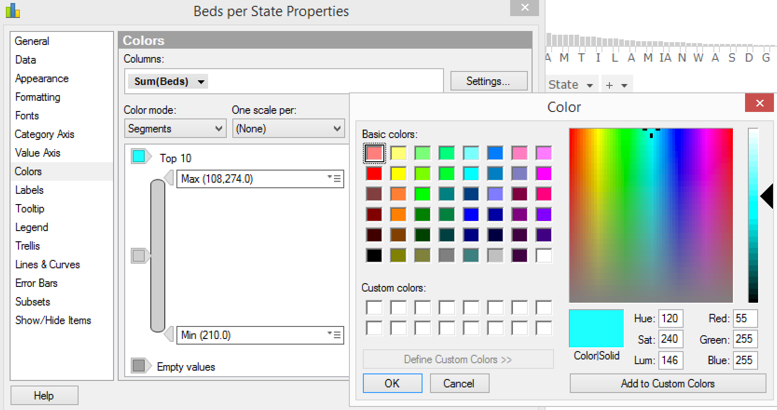Select the black basic color swatch
Screen dimensions: 777x410
(373, 255)
